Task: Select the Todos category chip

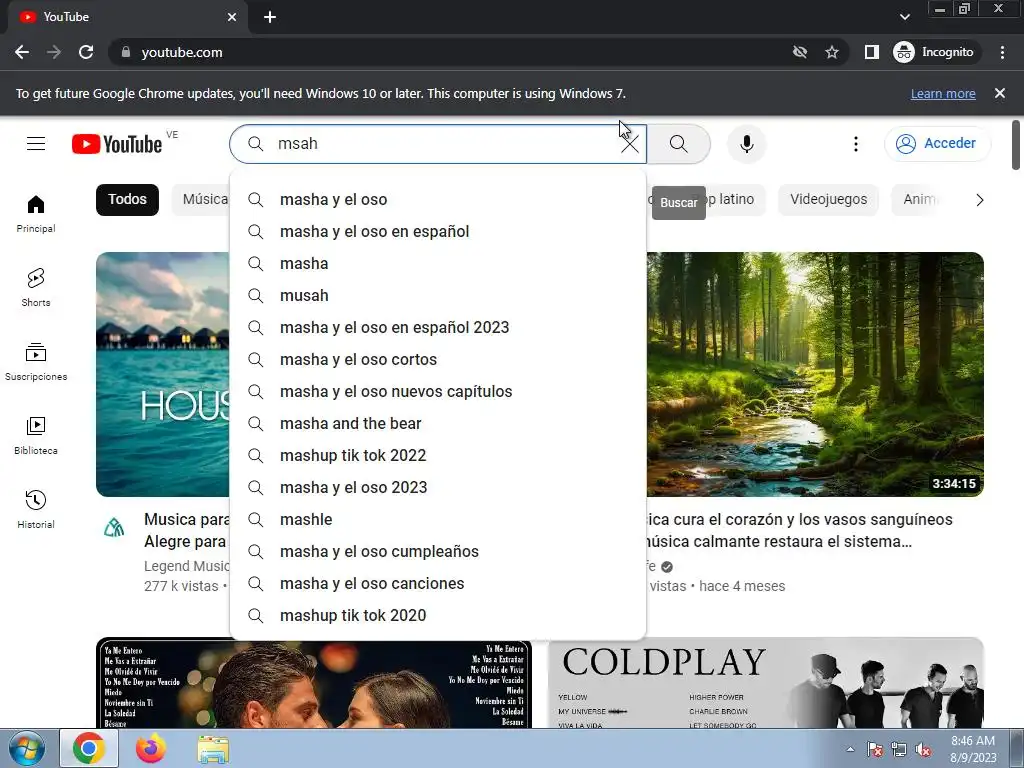Action: [127, 200]
